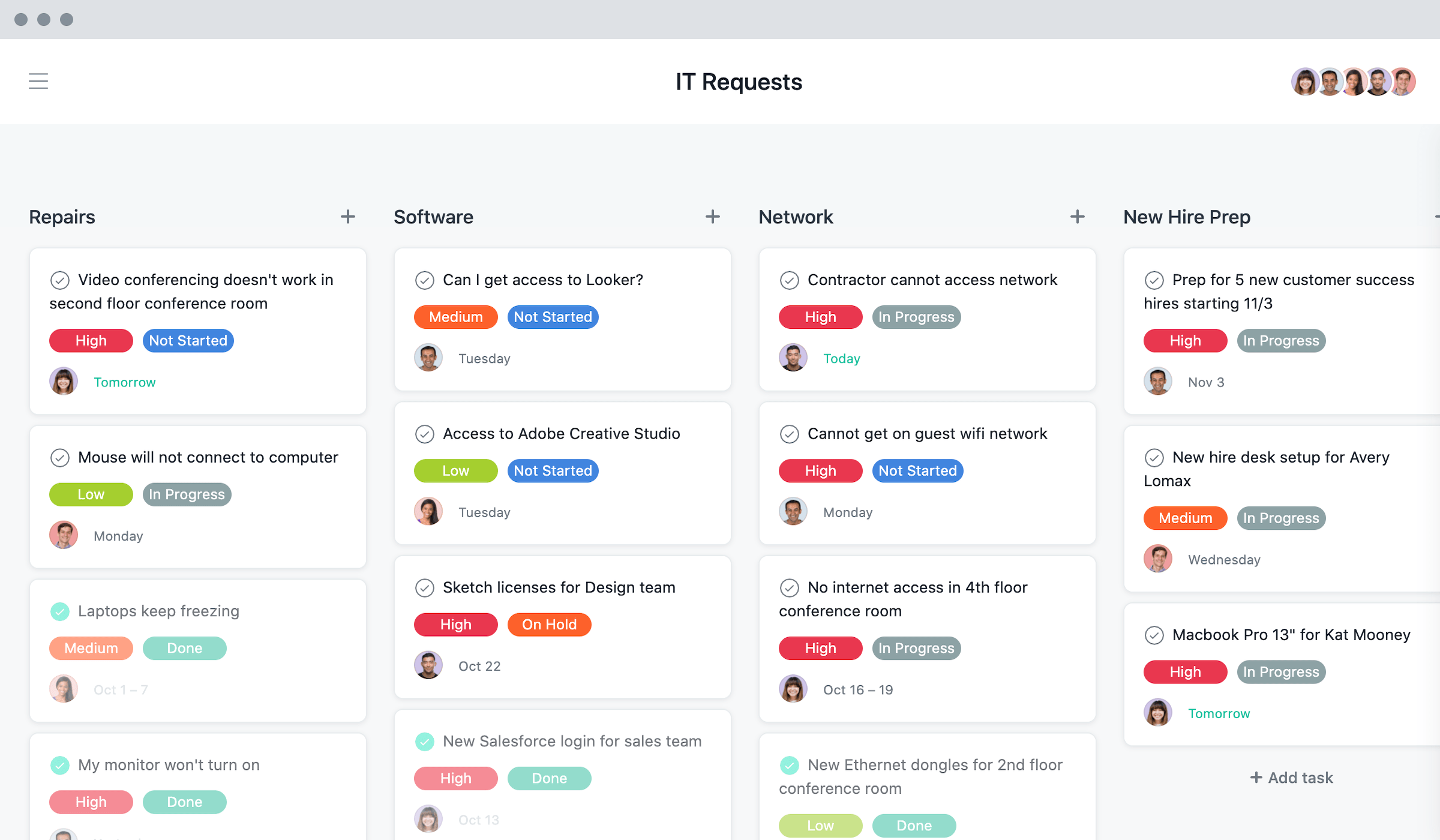Uncheck completed New Salesforce login task
The height and width of the screenshot is (840, 1440).
click(x=424, y=742)
